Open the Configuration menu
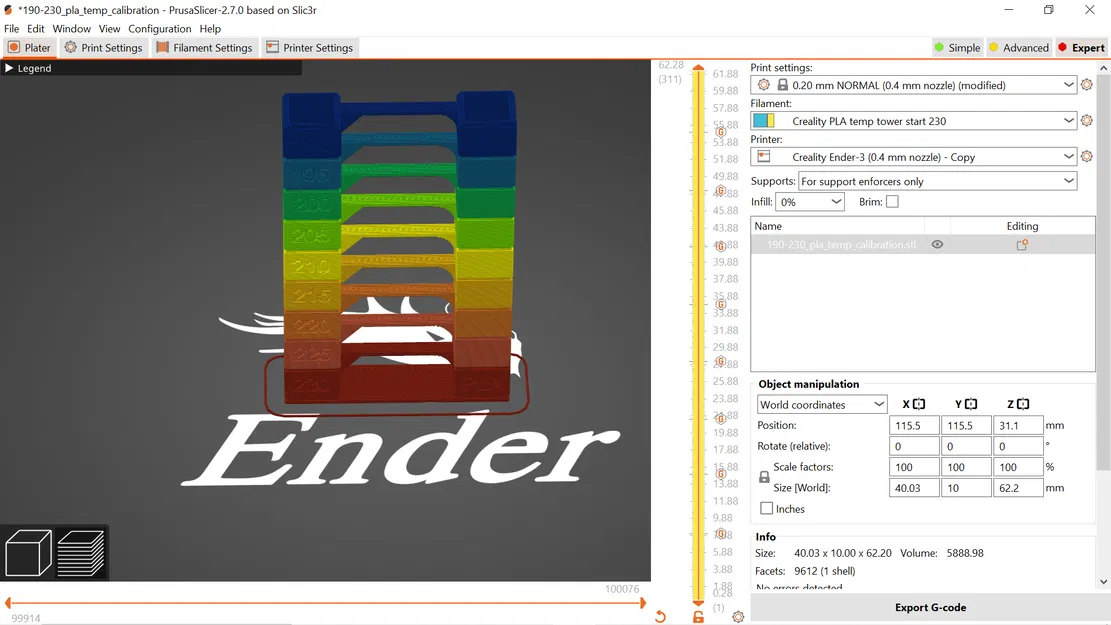The width and height of the screenshot is (1111, 625). 159,28
